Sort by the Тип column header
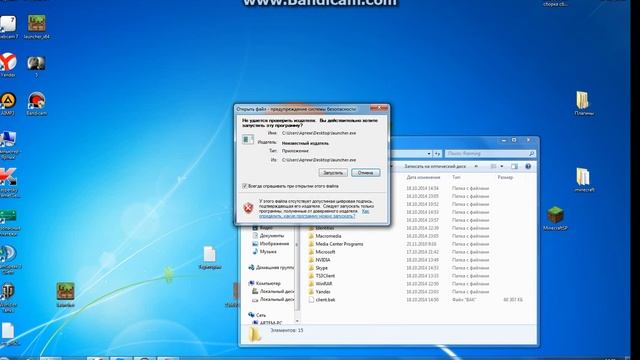 456,178
